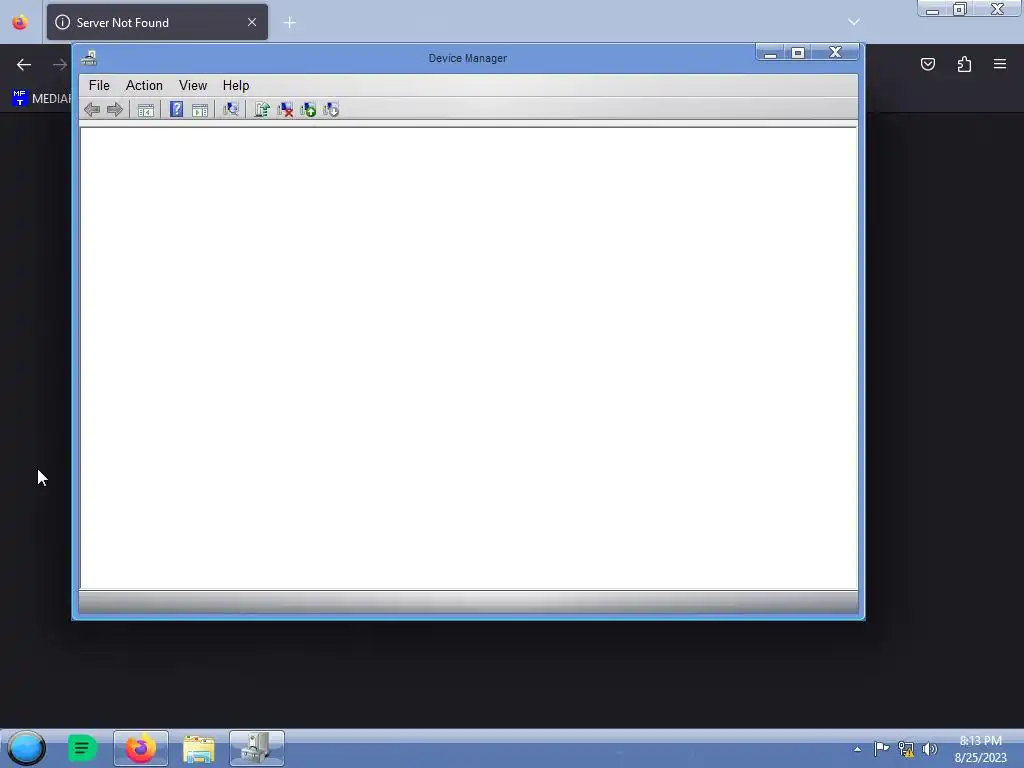Open the Firefox hamburger application menu
This screenshot has height=768, width=1024.
(1000, 64)
